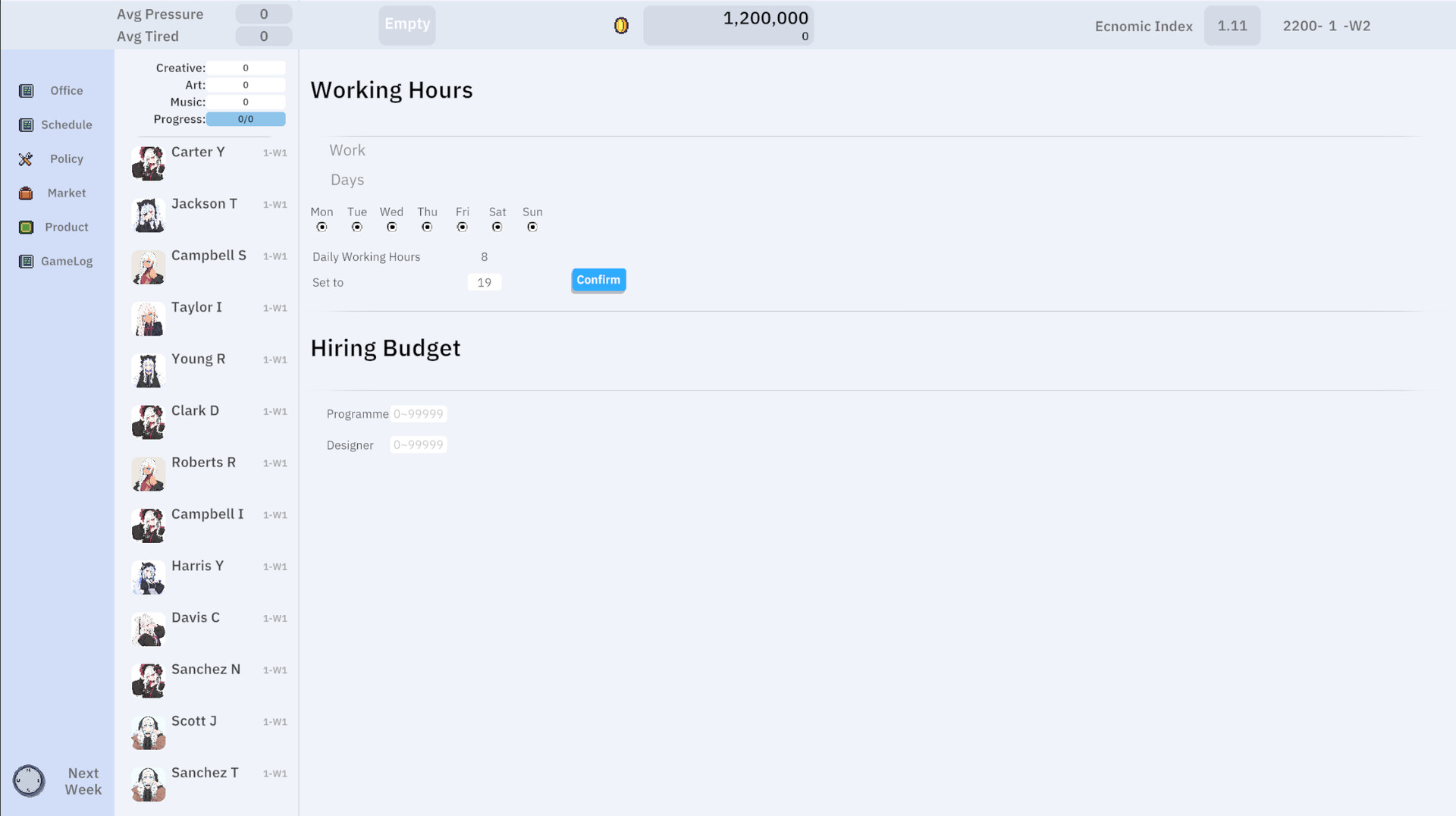
Task: Open the GameLog section
Action: point(67,261)
